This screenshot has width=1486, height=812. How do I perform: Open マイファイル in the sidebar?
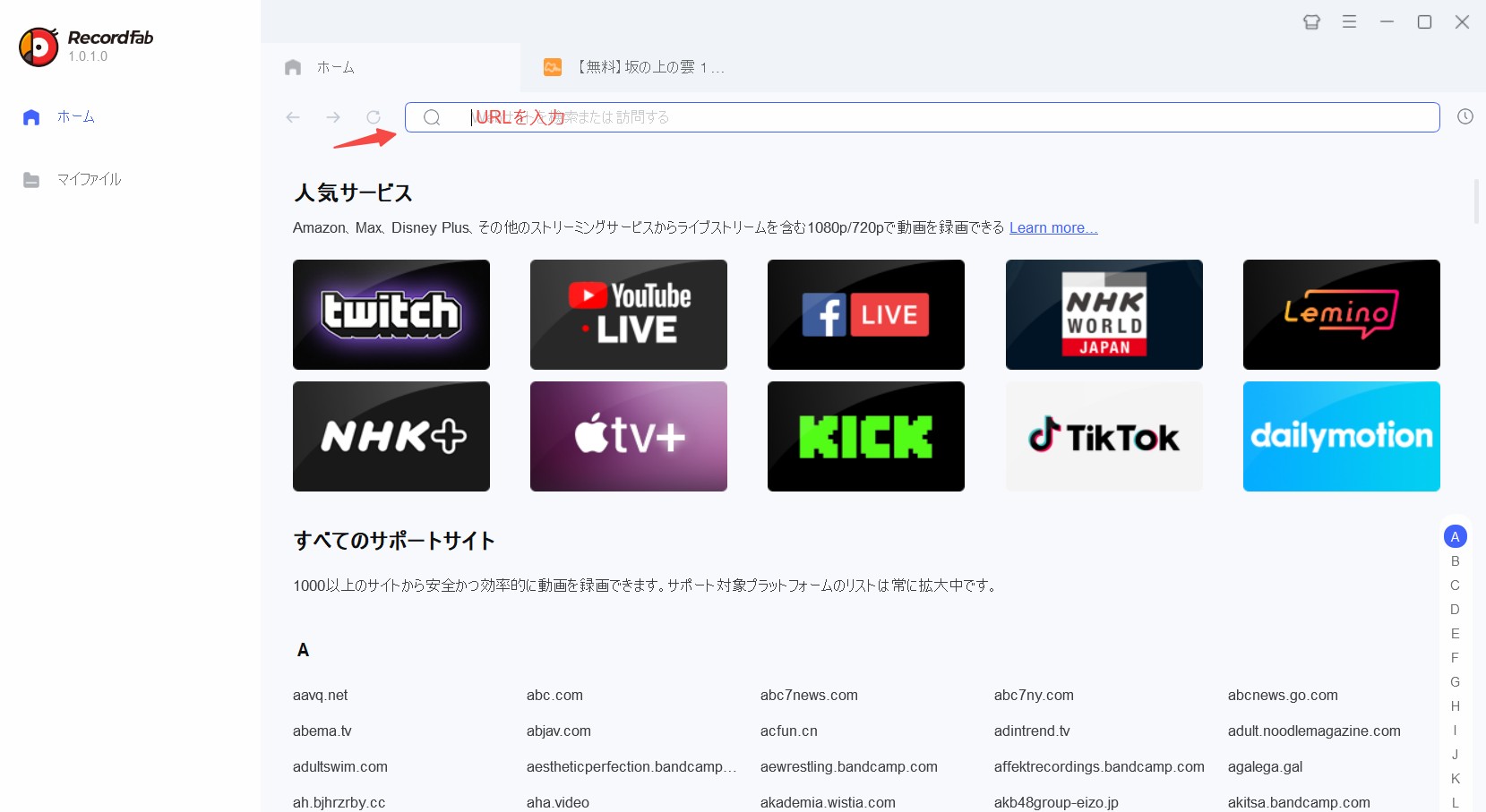(72, 180)
